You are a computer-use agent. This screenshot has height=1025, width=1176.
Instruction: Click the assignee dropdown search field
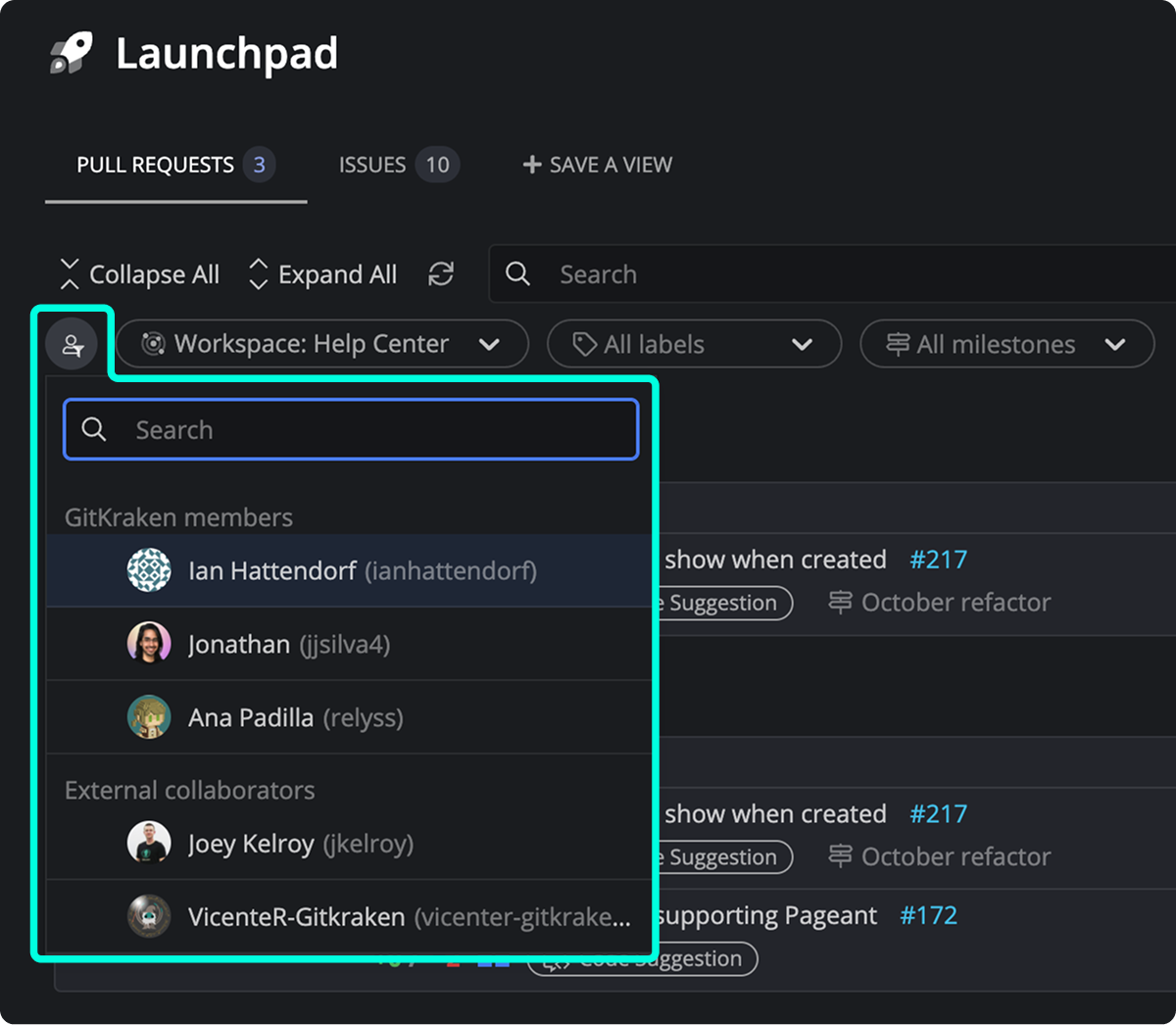click(x=351, y=428)
